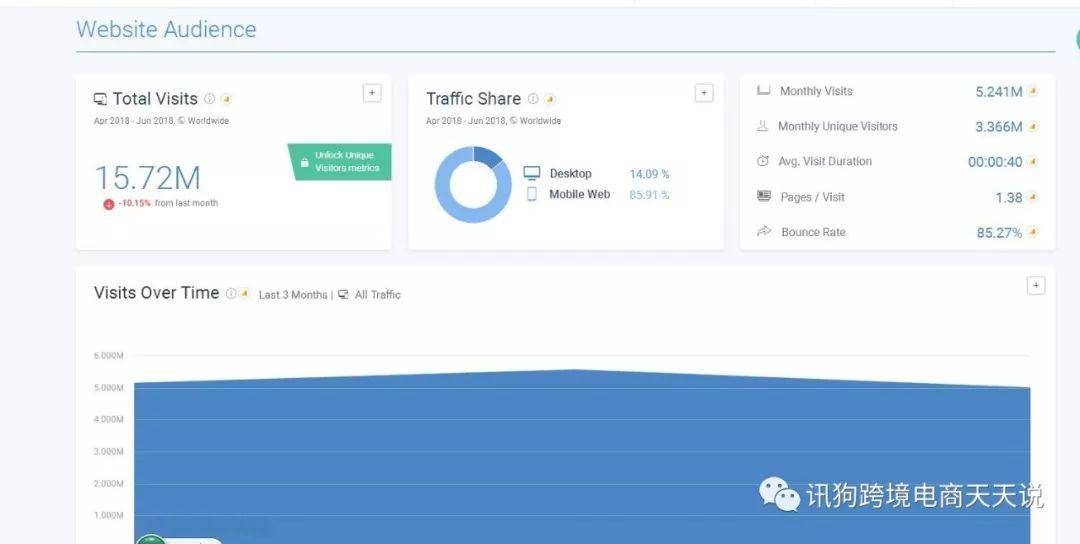Click the -10.15% change value
Viewport: 1080px width, 544px height.
click(x=134, y=203)
